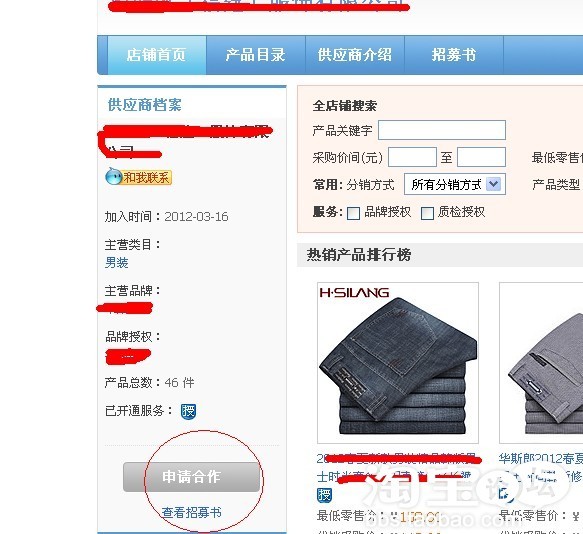The width and height of the screenshot is (583, 534).
Task: Switch to the 产品目录 tab
Action: coord(255,55)
